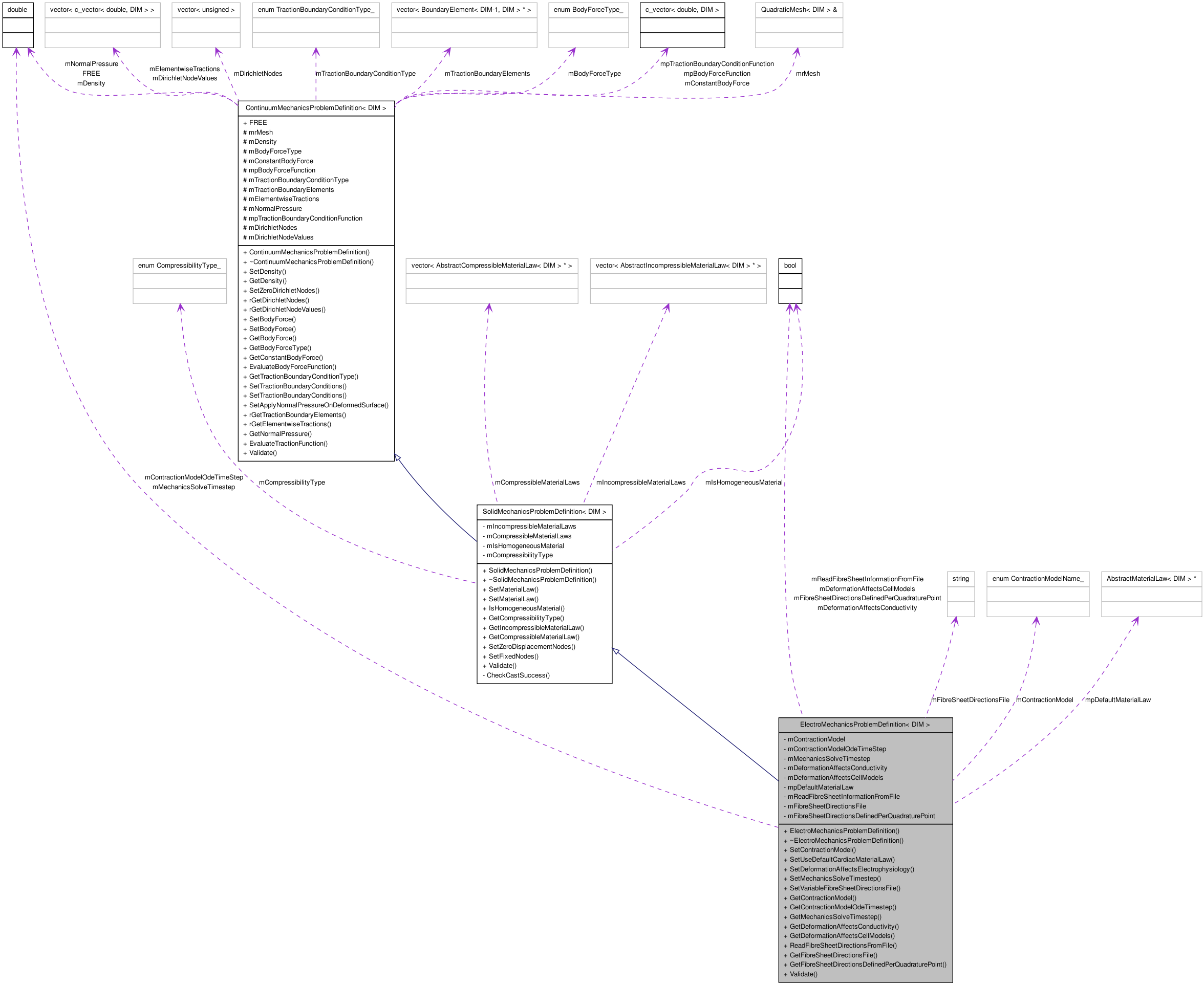Select '+ SetDeformationAffectsElectrophysiology()' method
1204x985 pixels.
pyautogui.click(x=849, y=870)
